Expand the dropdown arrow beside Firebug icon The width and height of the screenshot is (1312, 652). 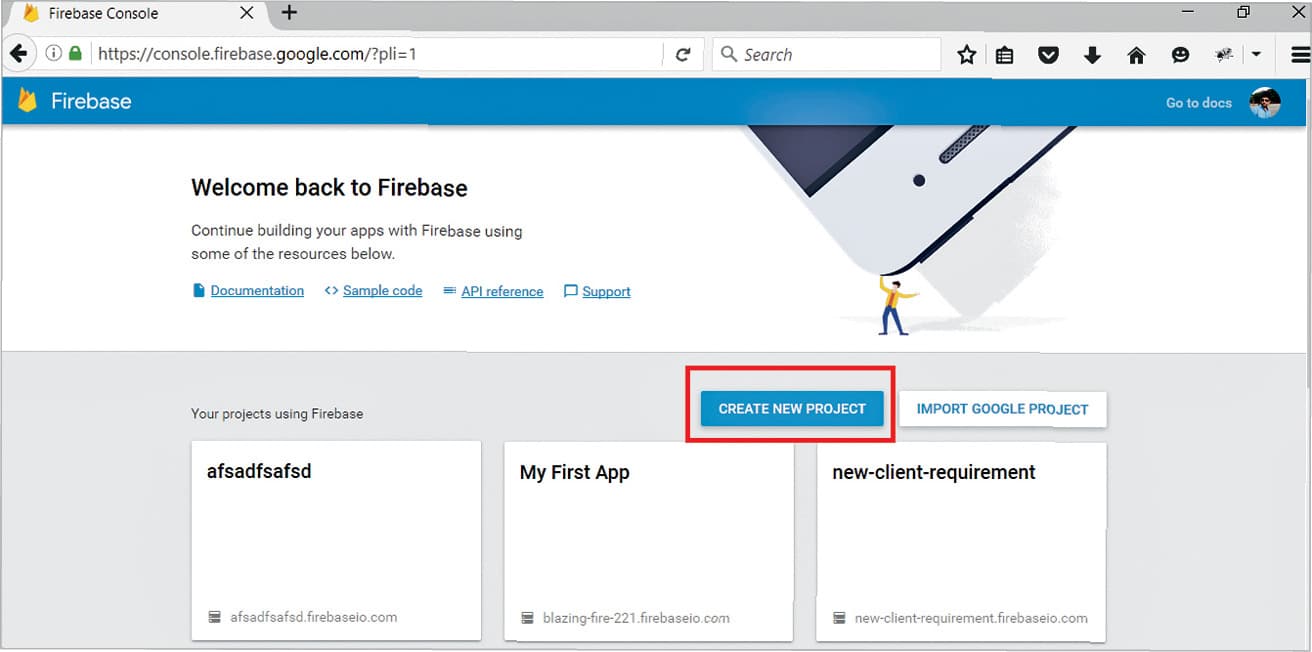coord(1256,55)
